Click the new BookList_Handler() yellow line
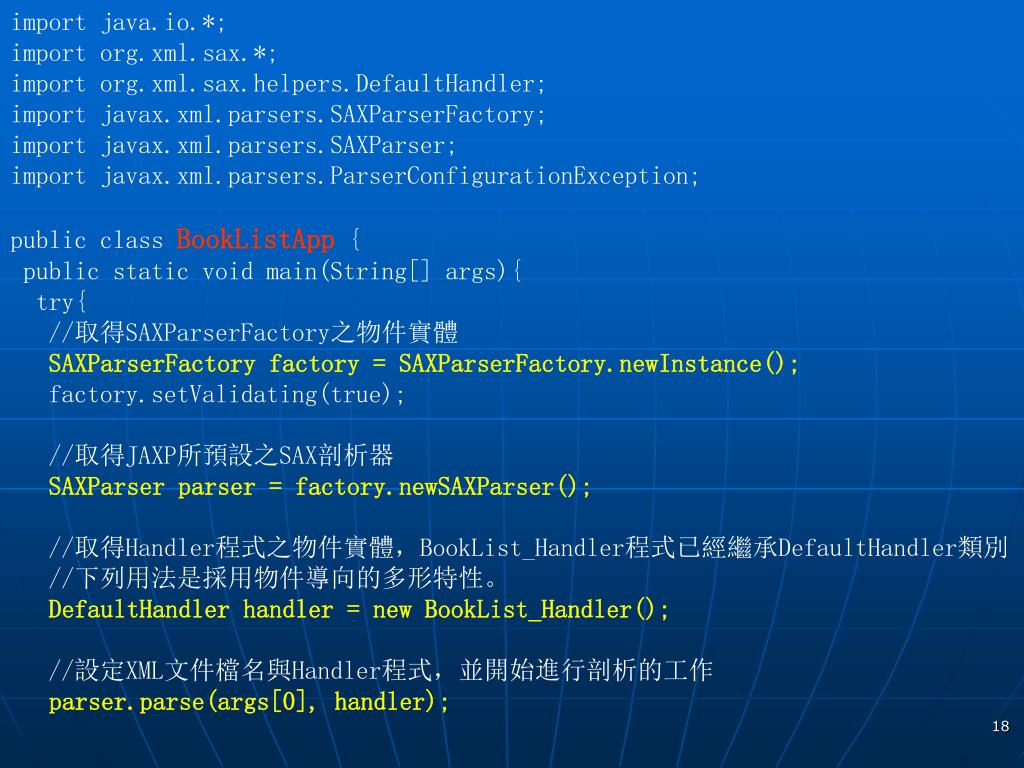Image resolution: width=1024 pixels, height=768 pixels. tap(359, 609)
